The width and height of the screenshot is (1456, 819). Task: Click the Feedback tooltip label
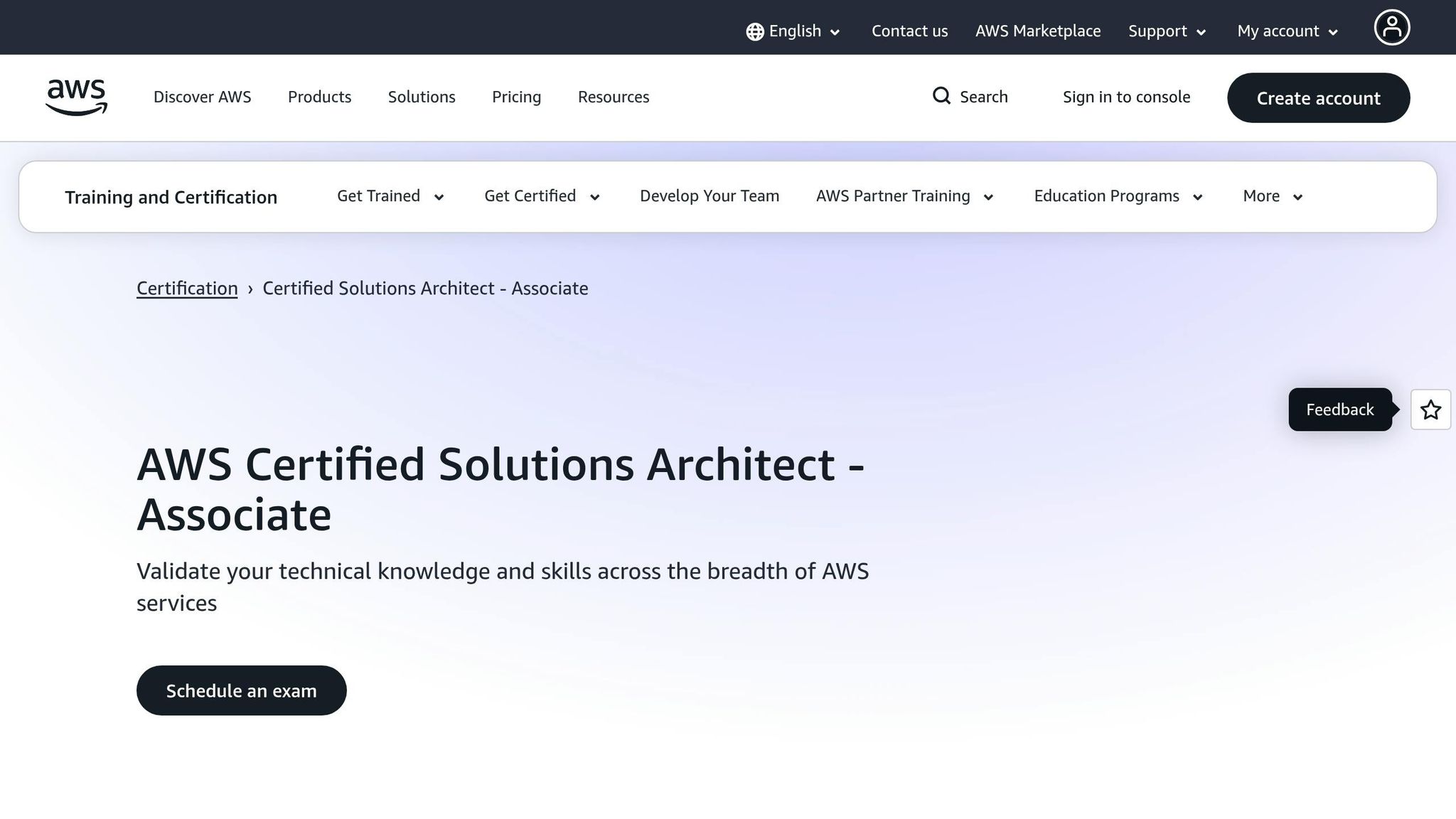pyautogui.click(x=1340, y=409)
